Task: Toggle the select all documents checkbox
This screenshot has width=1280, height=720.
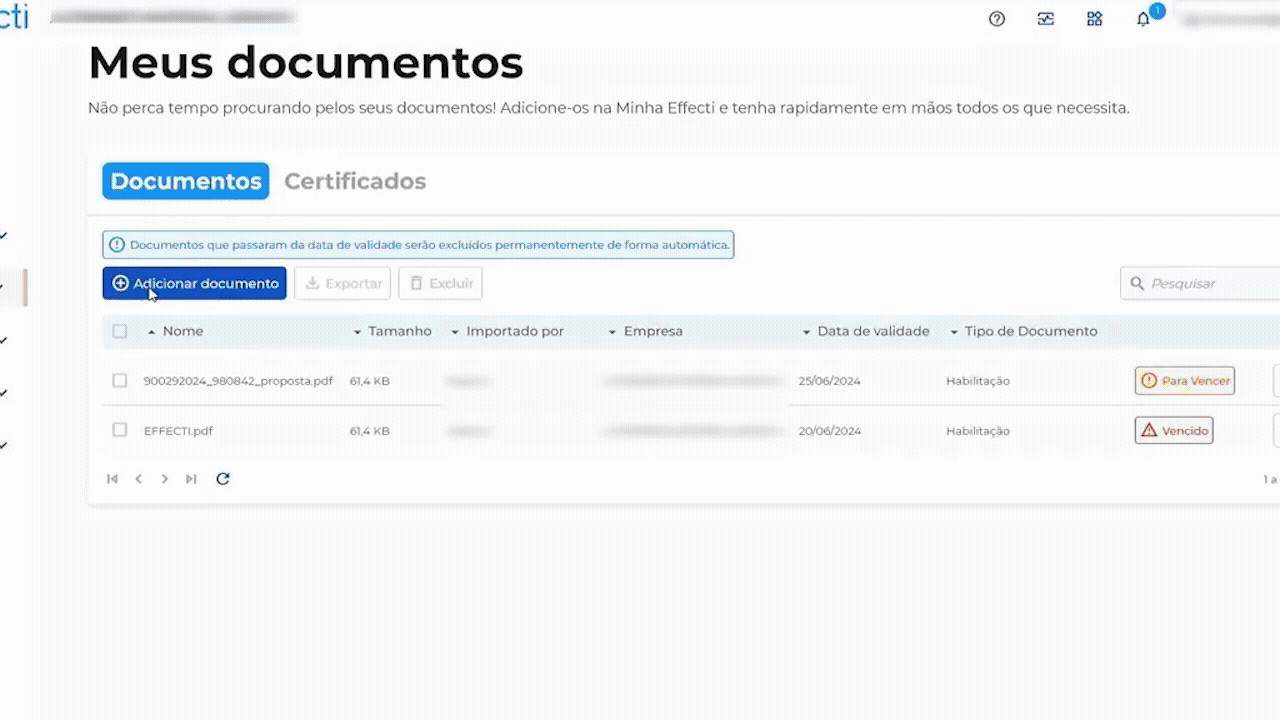Action: point(120,331)
